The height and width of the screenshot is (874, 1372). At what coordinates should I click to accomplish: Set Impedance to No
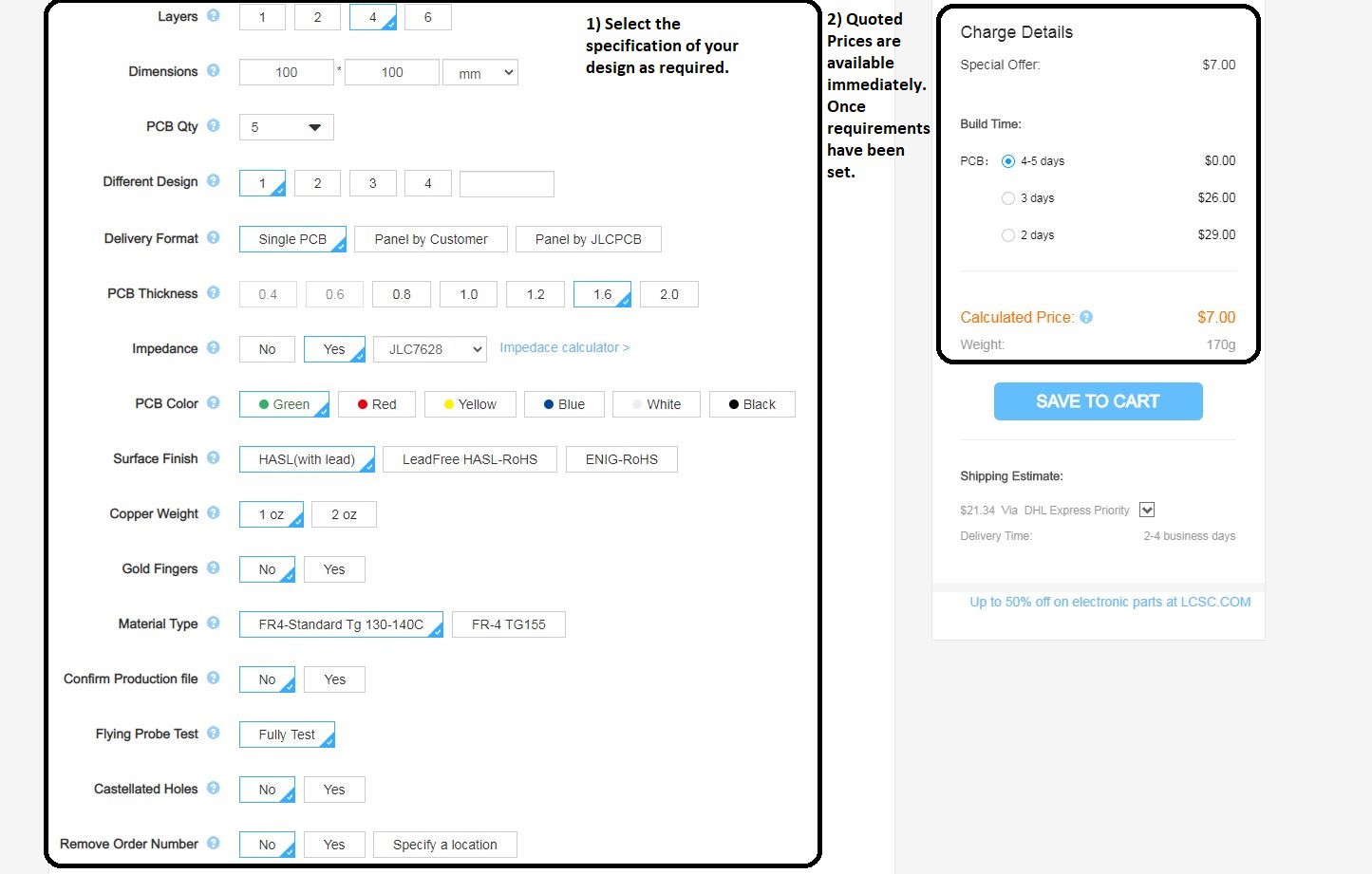pyautogui.click(x=267, y=349)
